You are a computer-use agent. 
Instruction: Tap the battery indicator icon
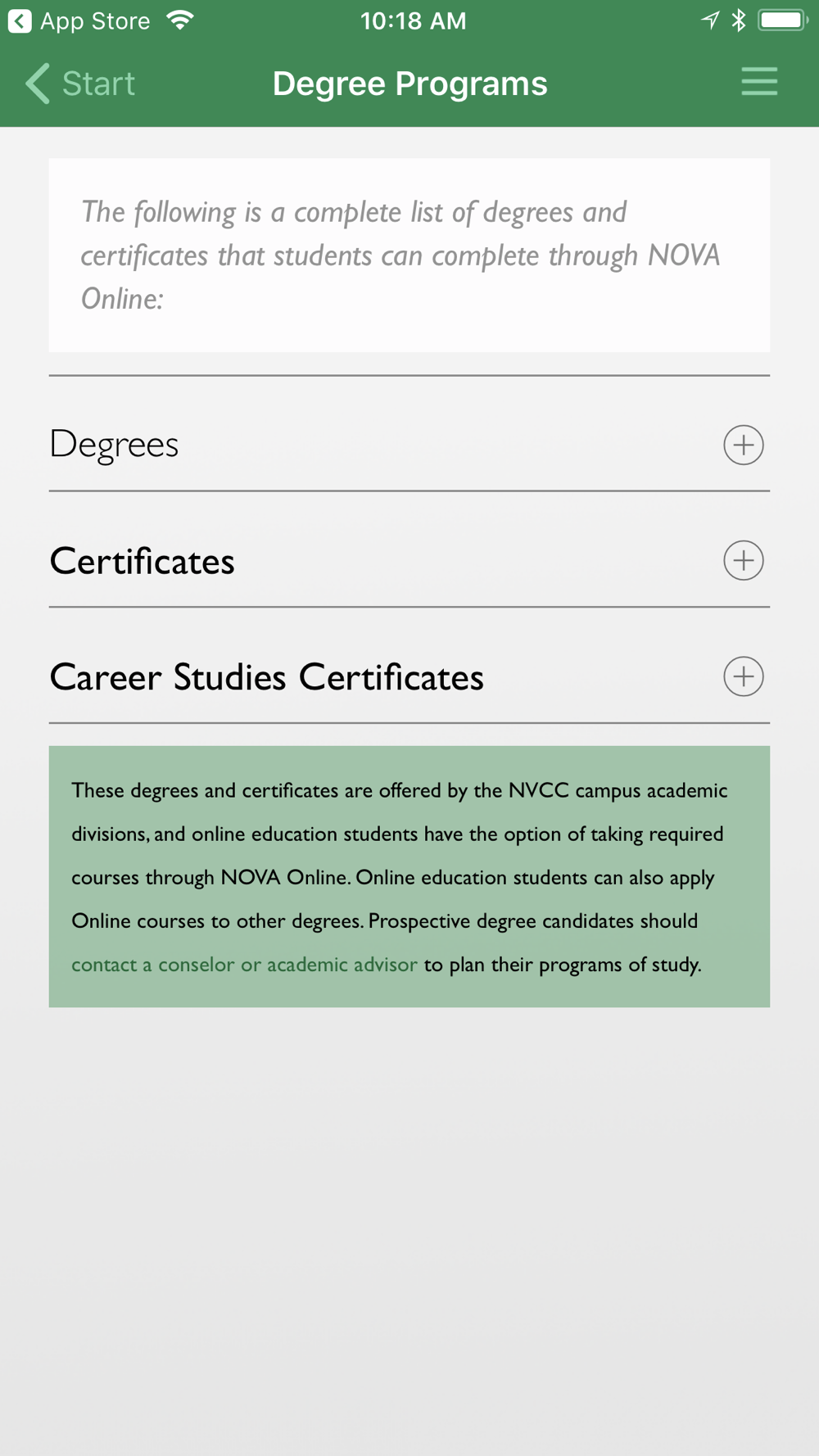point(783,20)
